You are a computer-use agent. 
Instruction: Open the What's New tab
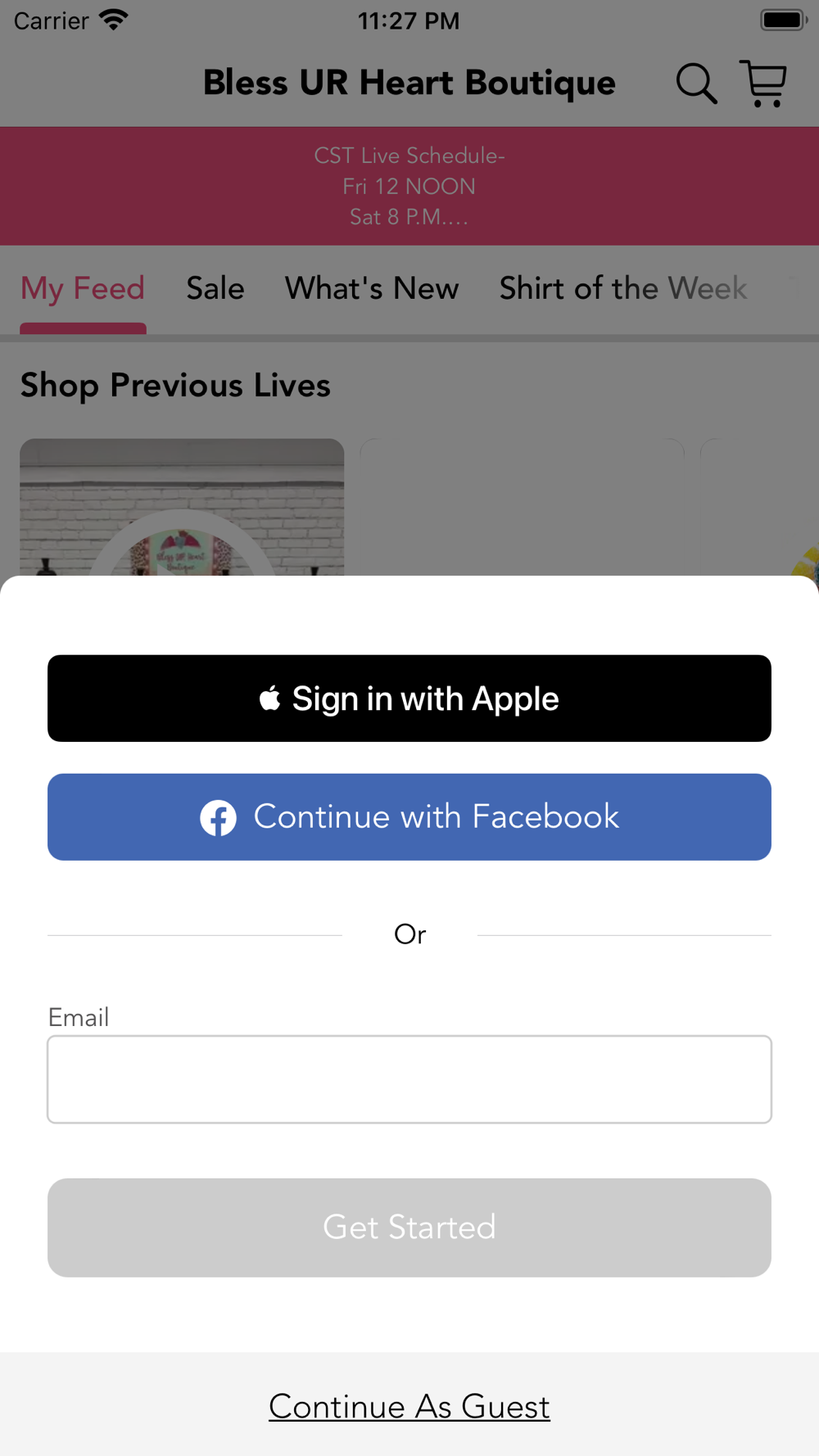pyautogui.click(x=372, y=288)
